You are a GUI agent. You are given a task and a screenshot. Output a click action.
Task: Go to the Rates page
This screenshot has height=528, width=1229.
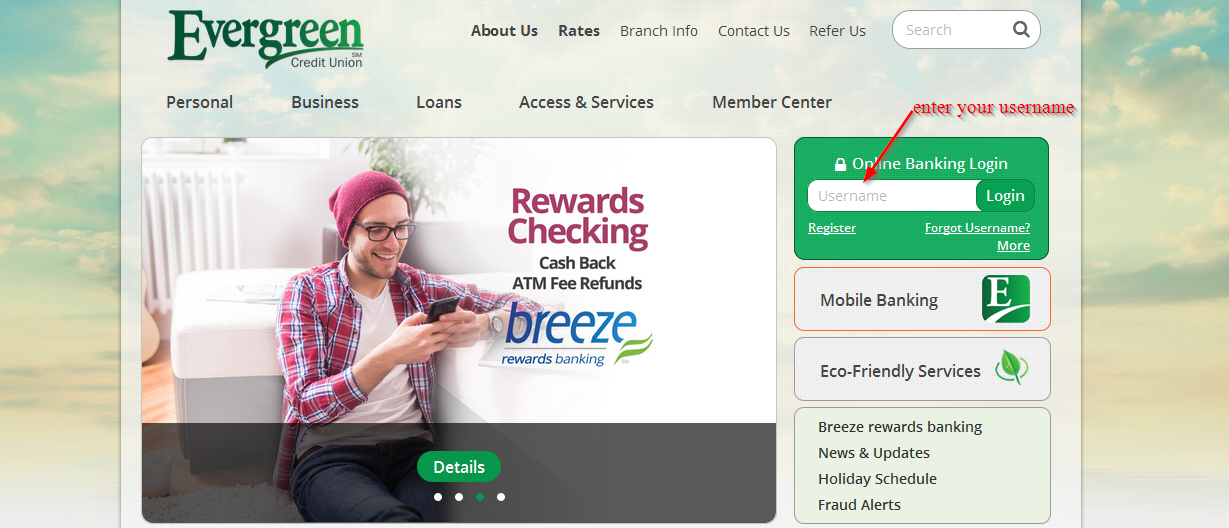tap(579, 31)
